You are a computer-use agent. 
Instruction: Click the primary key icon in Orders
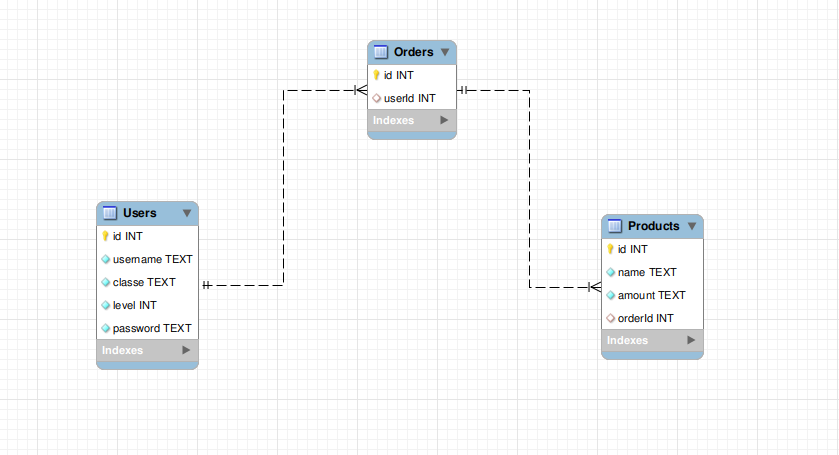point(376,75)
